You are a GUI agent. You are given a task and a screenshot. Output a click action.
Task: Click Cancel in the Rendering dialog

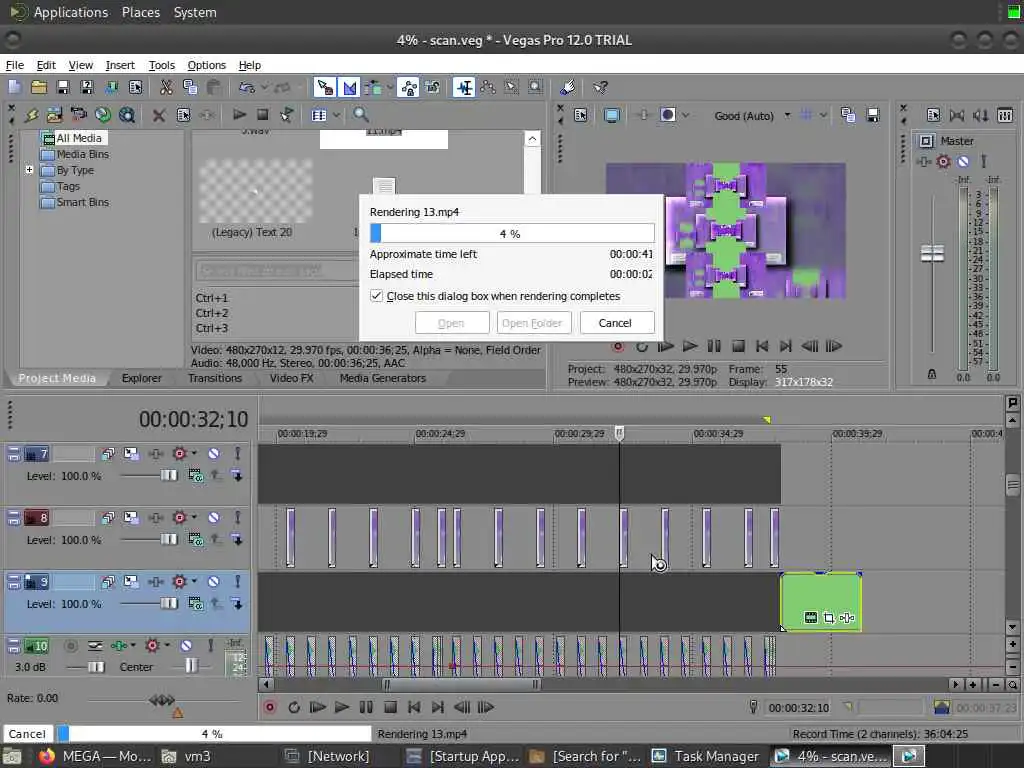click(x=615, y=323)
